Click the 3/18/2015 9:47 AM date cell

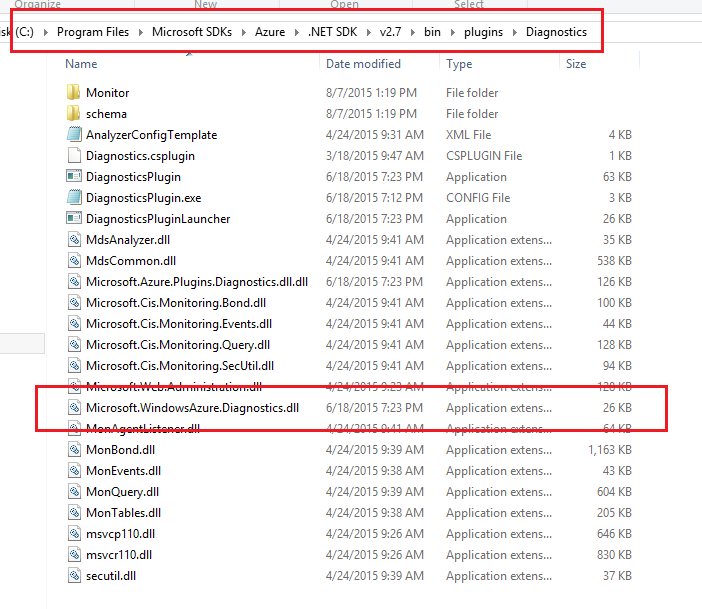tap(375, 155)
